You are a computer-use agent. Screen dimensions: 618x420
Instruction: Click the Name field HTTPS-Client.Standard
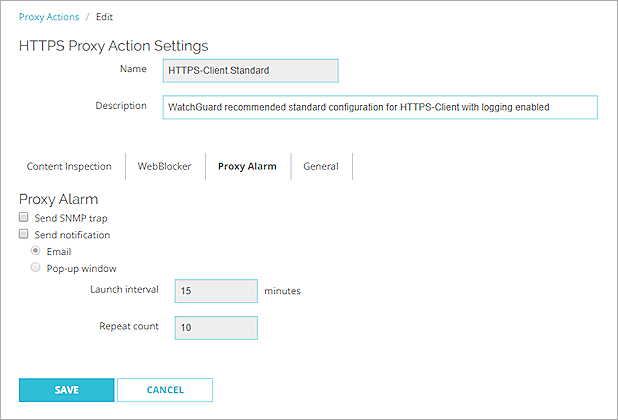click(251, 71)
